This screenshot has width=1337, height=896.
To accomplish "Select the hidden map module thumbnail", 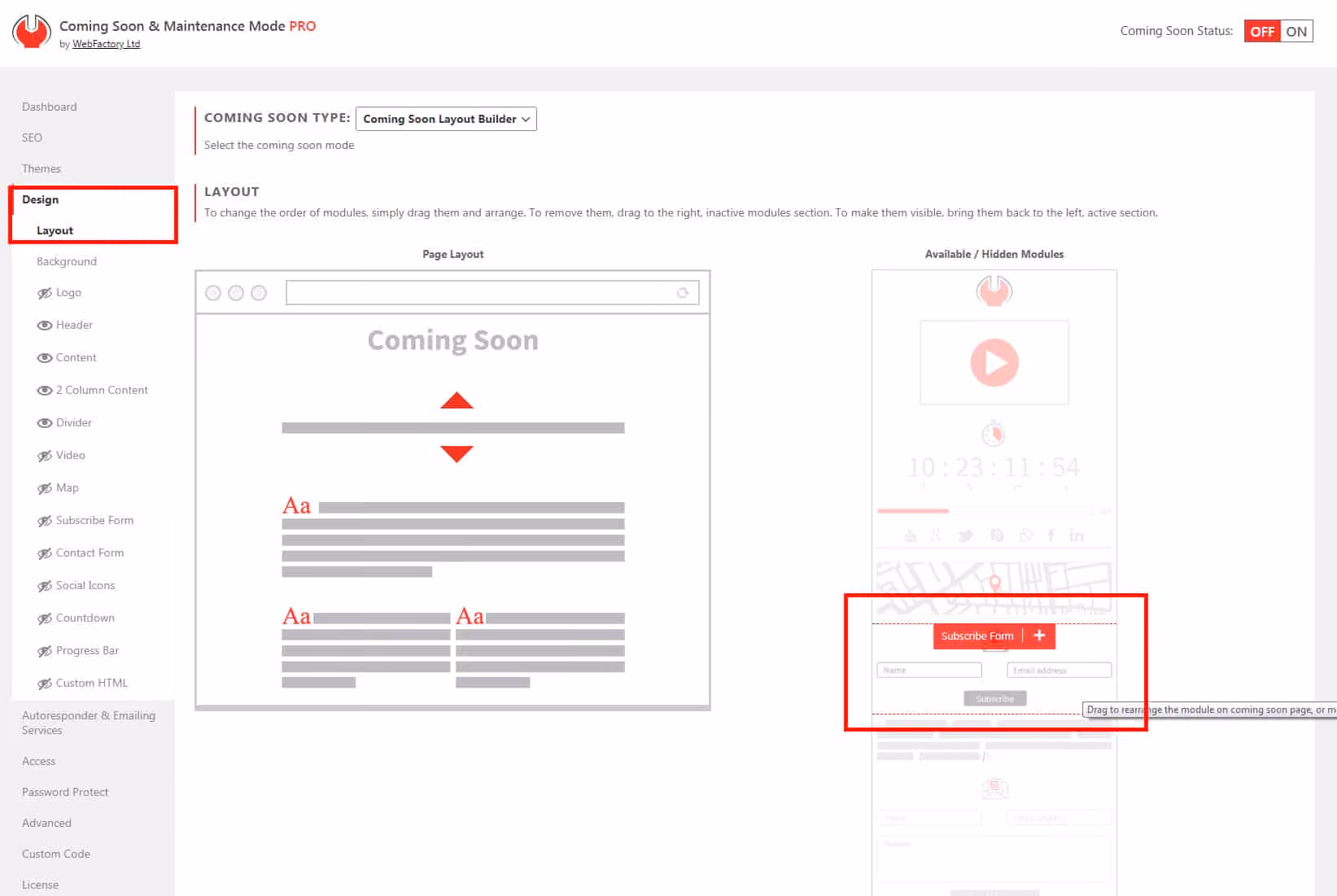I will tap(994, 588).
